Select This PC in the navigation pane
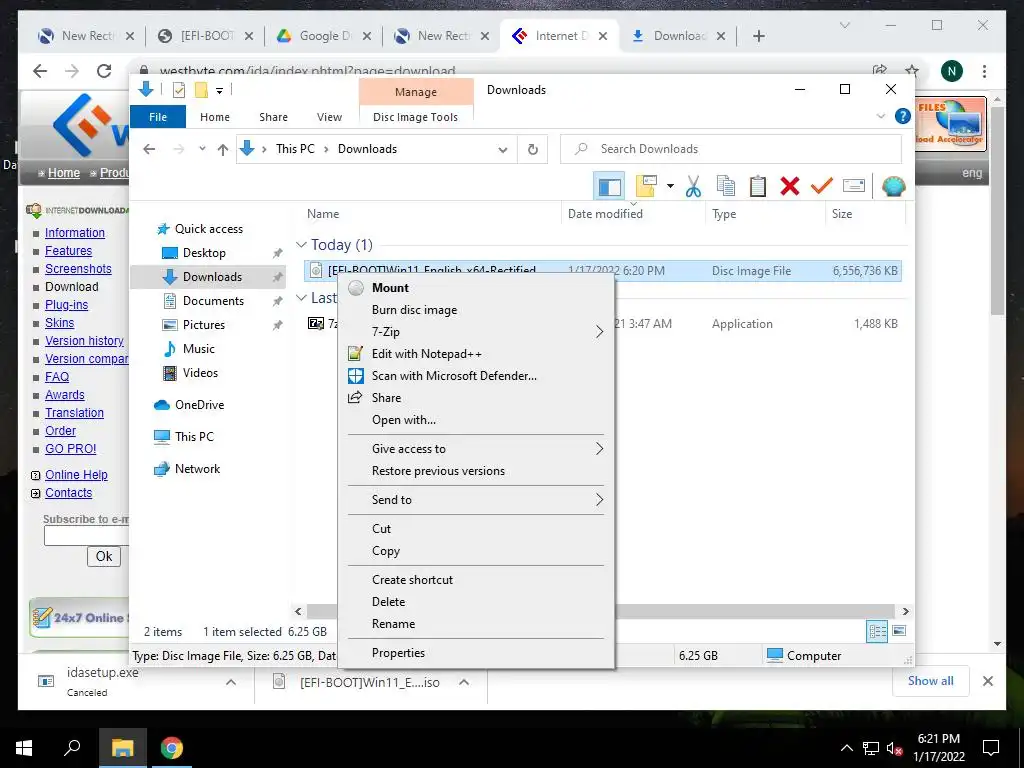Viewport: 1024px width, 768px height. pyautogui.click(x=194, y=437)
